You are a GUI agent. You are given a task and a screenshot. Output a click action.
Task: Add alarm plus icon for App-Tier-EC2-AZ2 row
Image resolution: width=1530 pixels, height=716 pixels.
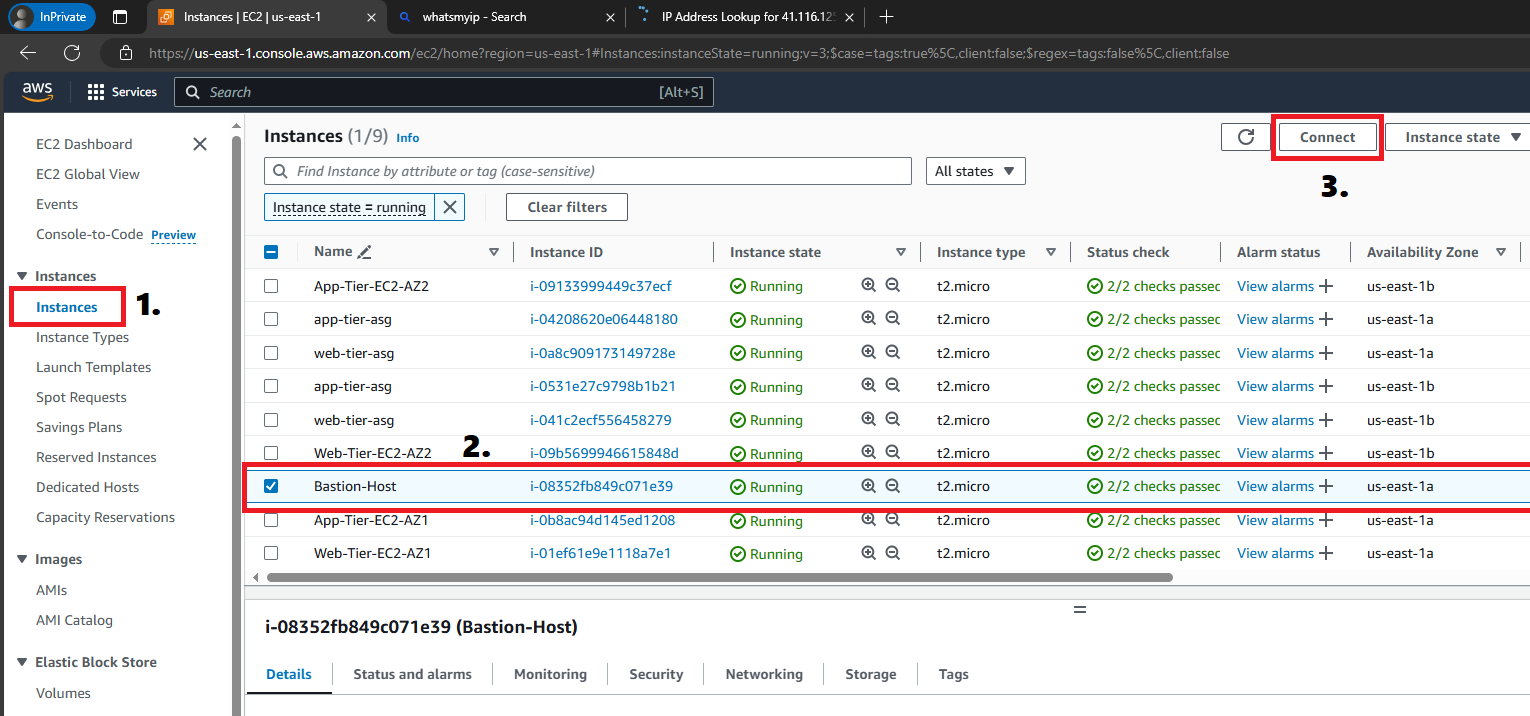[1326, 286]
